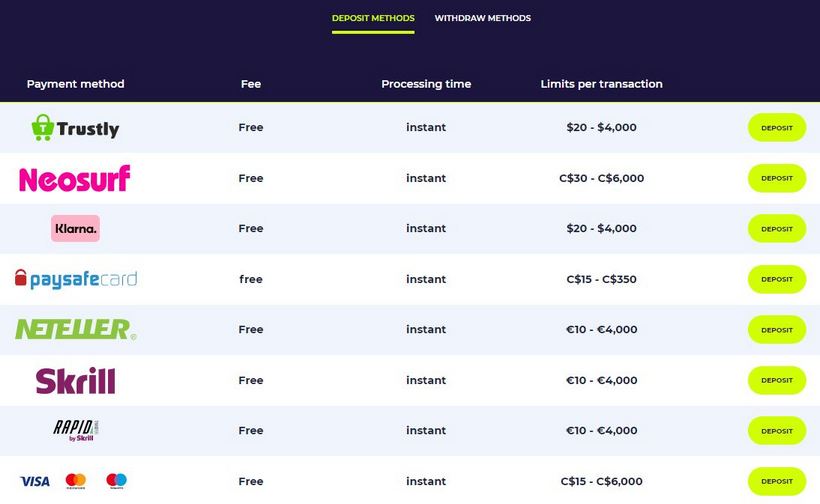Click the Maestro logo

(116, 481)
